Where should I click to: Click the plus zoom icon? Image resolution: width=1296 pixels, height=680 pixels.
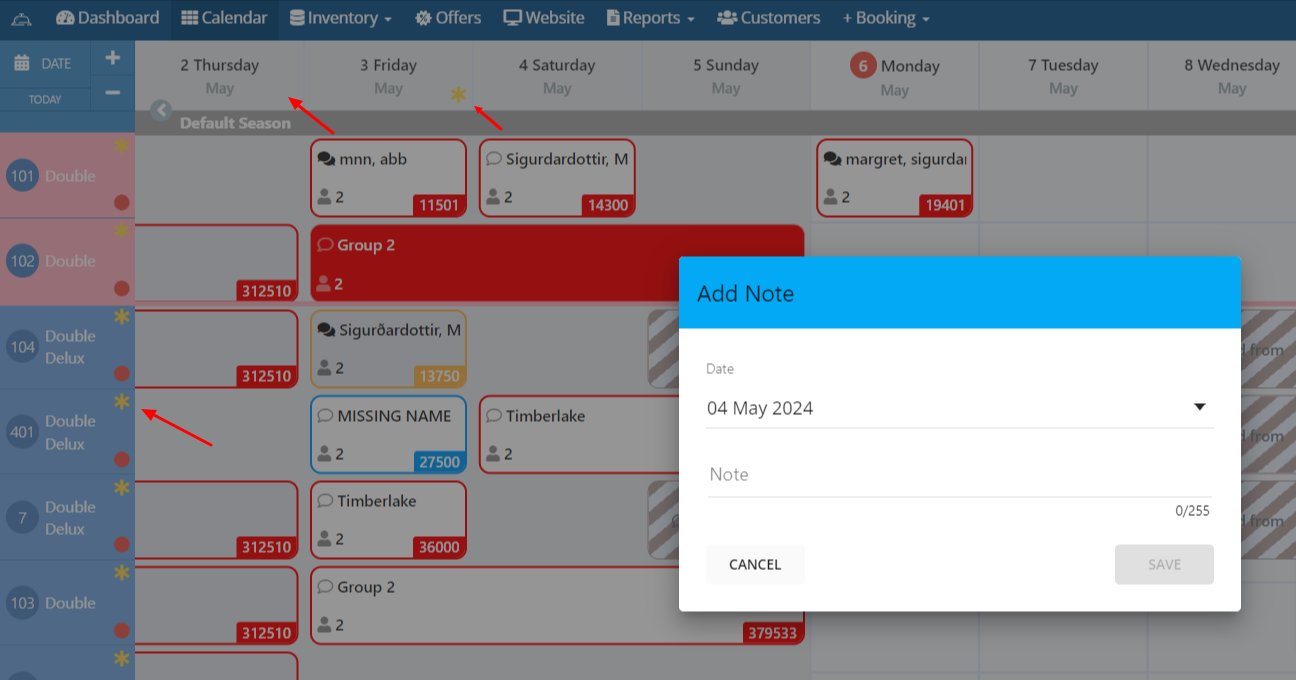[x=112, y=58]
